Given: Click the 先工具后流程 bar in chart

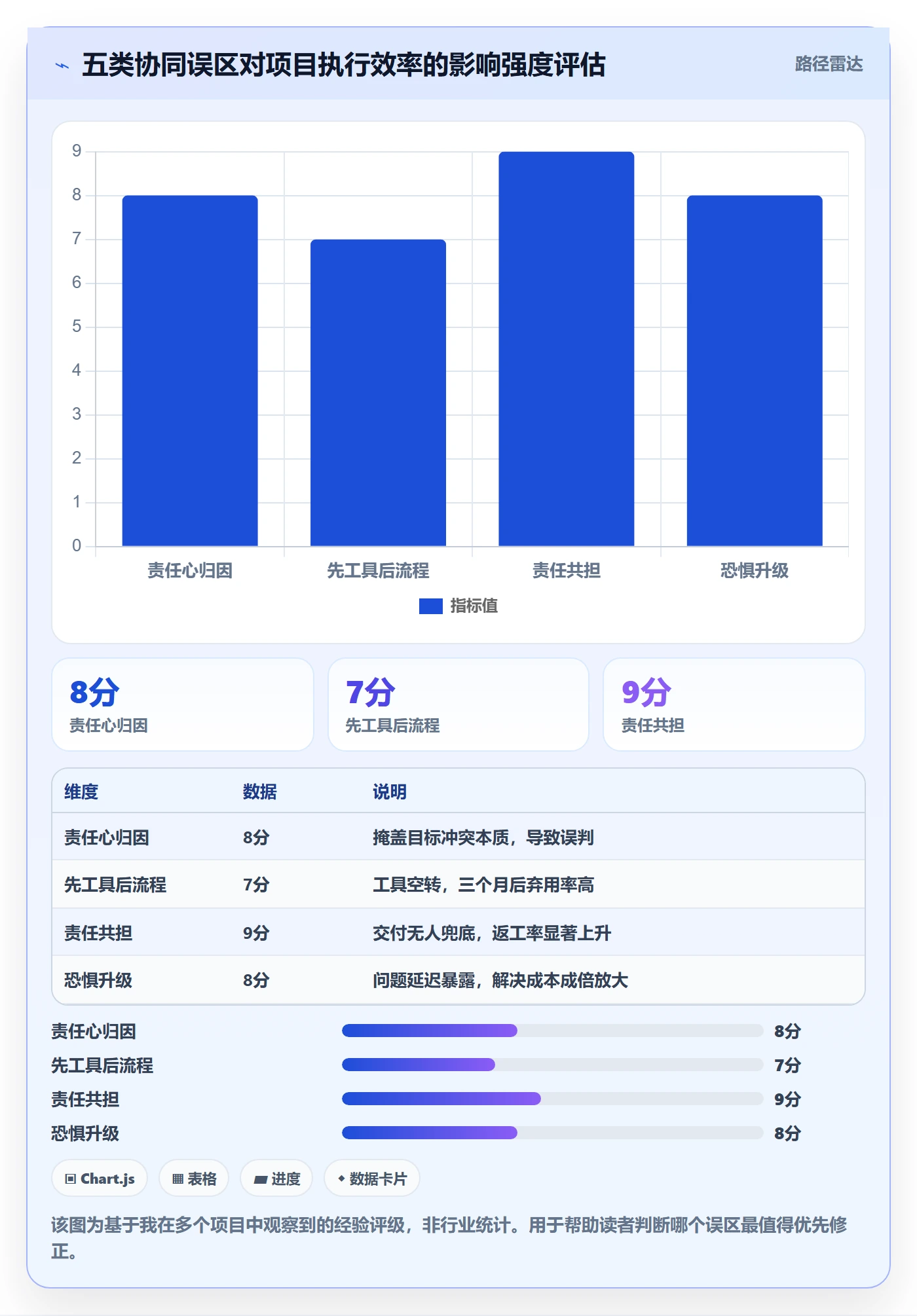Looking at the screenshot, I should pyautogui.click(x=378, y=393).
